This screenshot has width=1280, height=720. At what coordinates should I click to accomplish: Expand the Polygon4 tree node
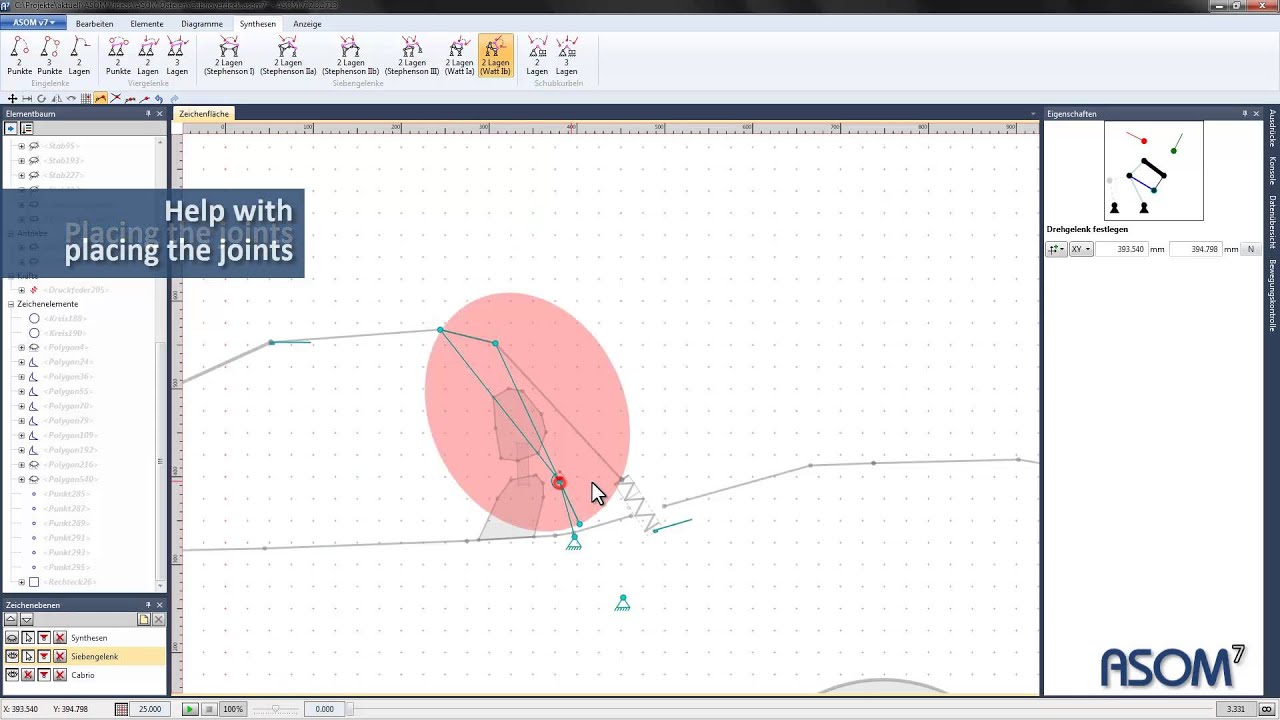(x=21, y=348)
